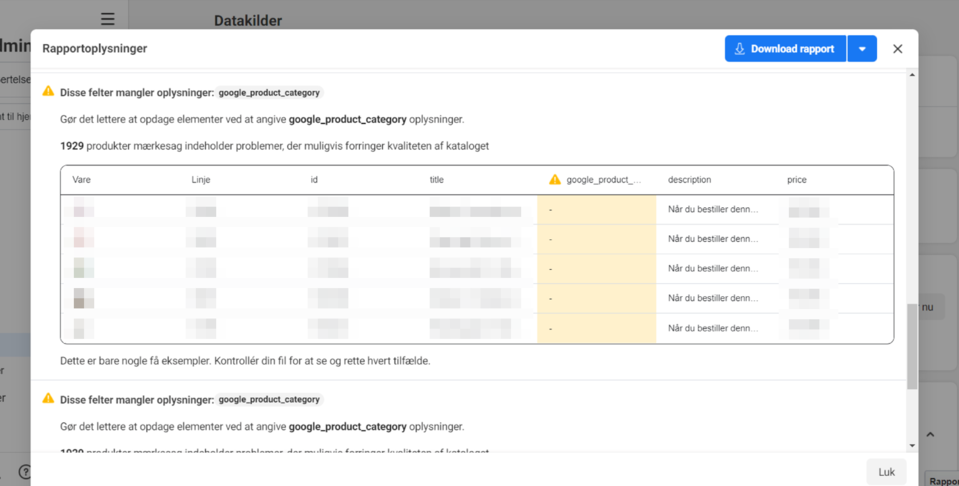Click the warning icon in the google_product_ column header
This screenshot has height=486, width=959.
[x=555, y=179]
